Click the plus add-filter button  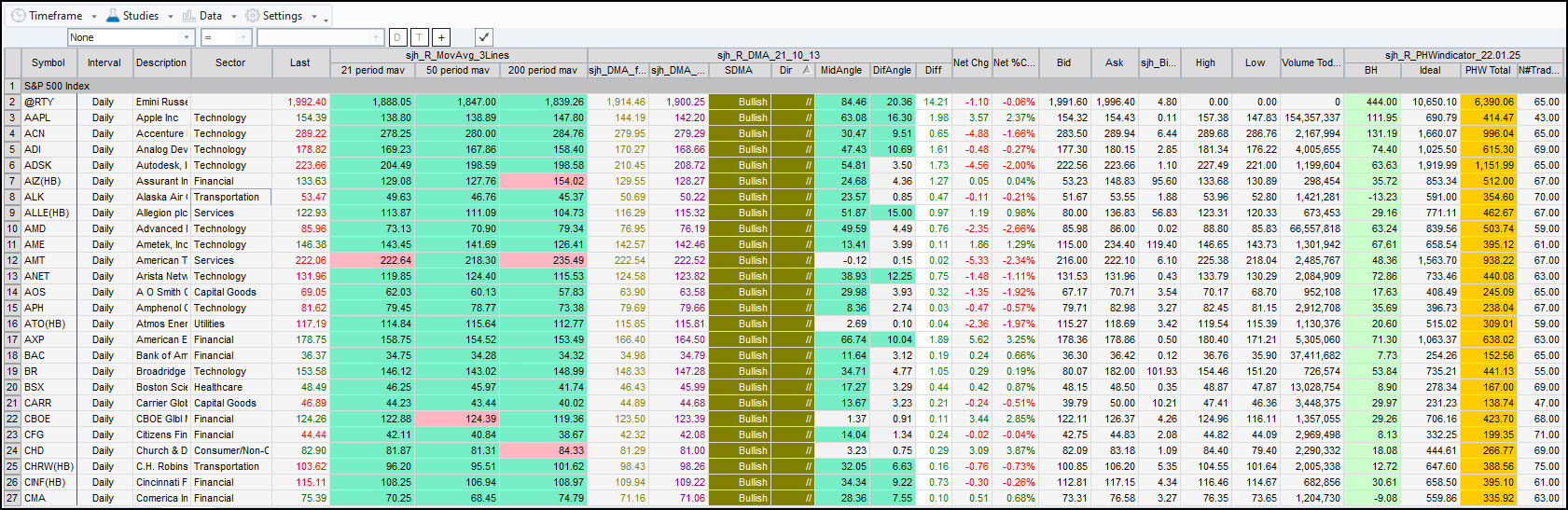tap(441, 37)
